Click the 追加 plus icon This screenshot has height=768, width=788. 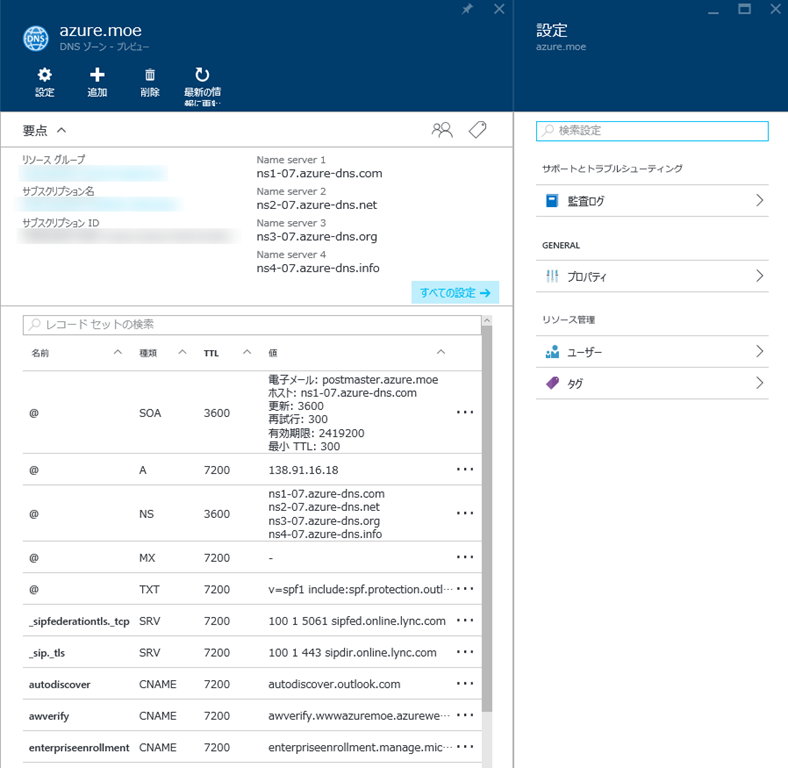coord(97,75)
